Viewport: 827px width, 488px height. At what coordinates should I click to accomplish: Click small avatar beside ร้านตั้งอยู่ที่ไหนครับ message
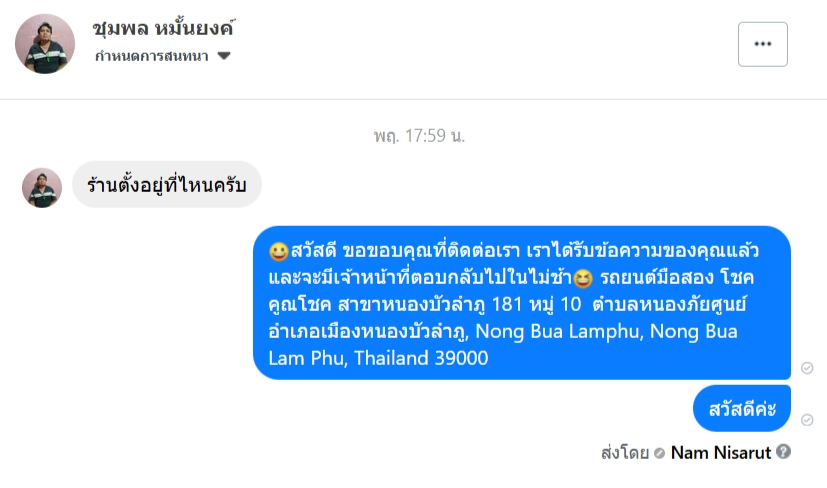click(x=42, y=188)
